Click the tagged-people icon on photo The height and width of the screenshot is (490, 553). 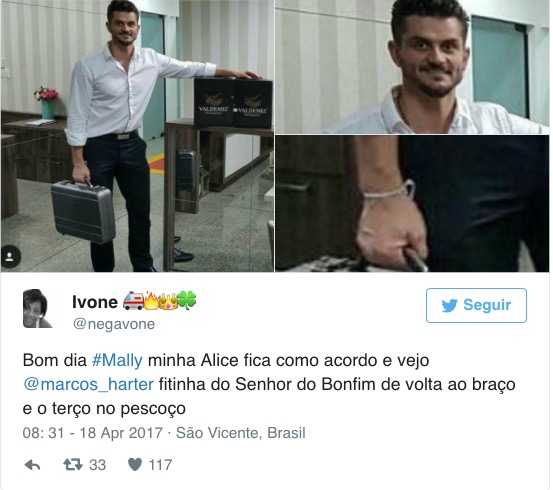(x=11, y=257)
